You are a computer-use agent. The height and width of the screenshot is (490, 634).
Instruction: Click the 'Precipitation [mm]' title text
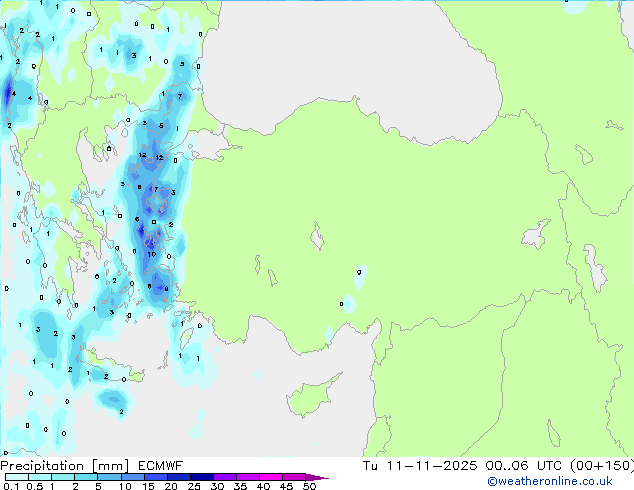tap(65, 466)
